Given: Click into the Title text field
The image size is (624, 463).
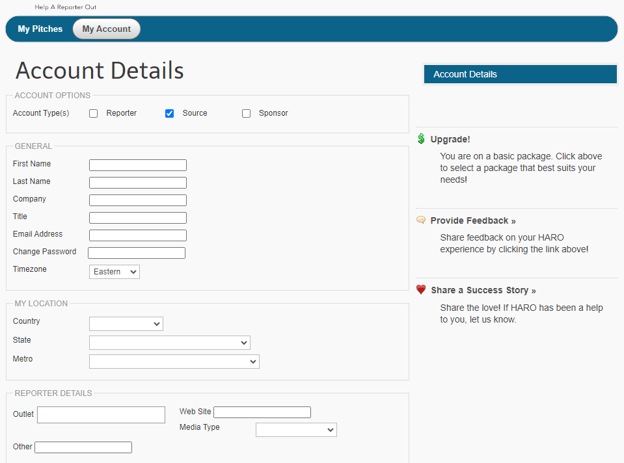Looking at the screenshot, I should 138,218.
